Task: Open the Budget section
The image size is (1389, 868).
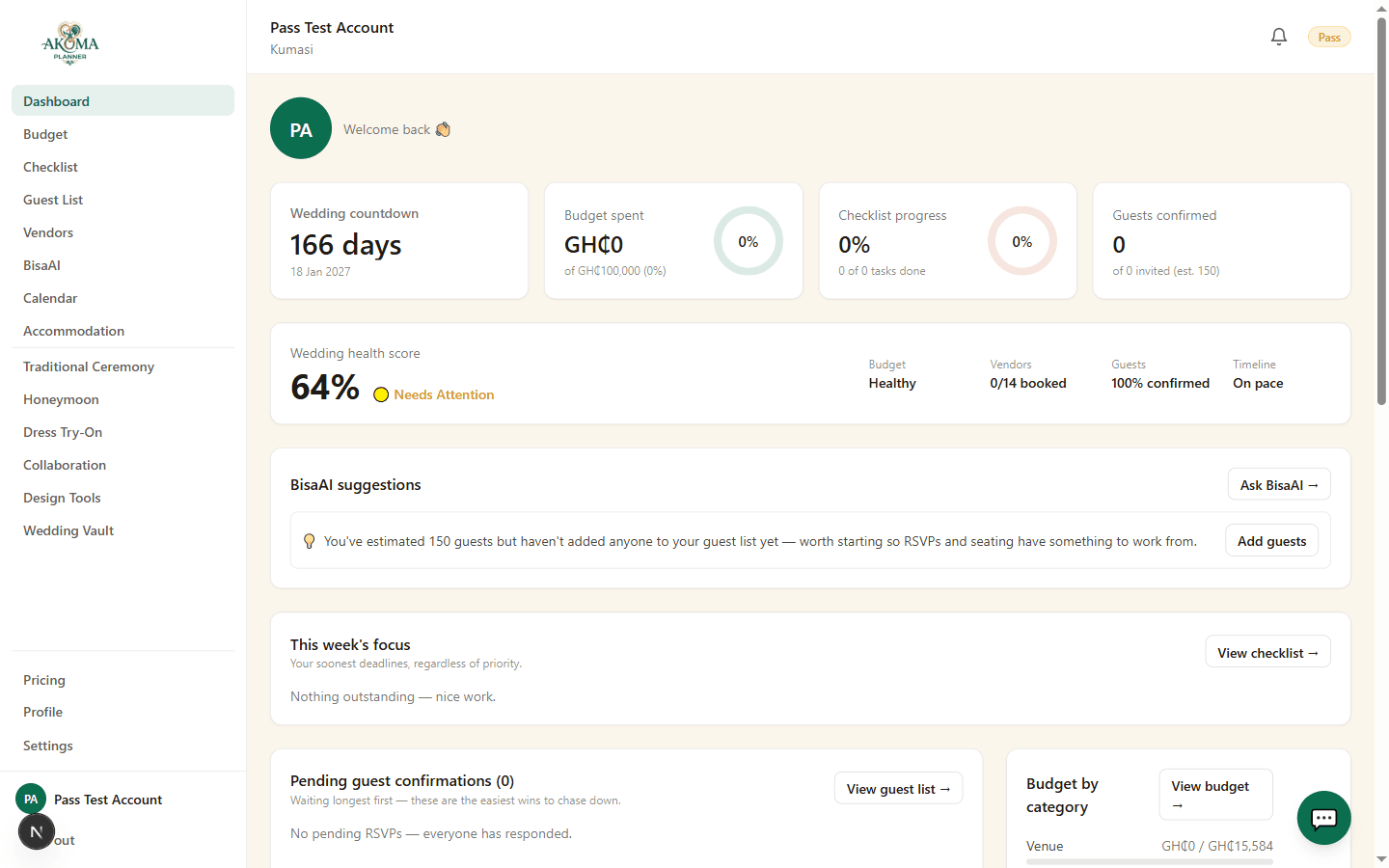Action: click(123, 134)
